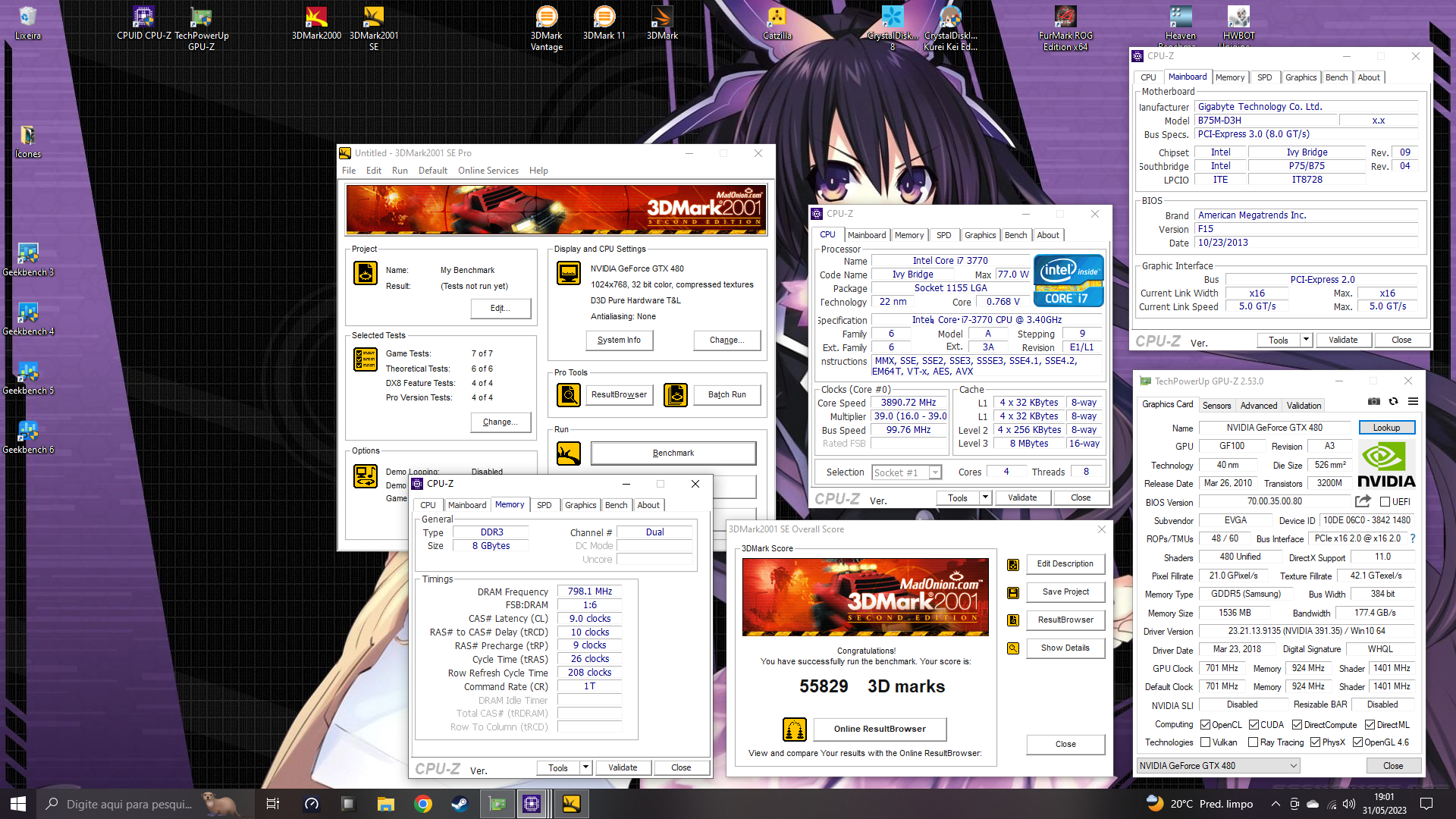
Task: Open the Windows Start menu
Action: (18, 804)
